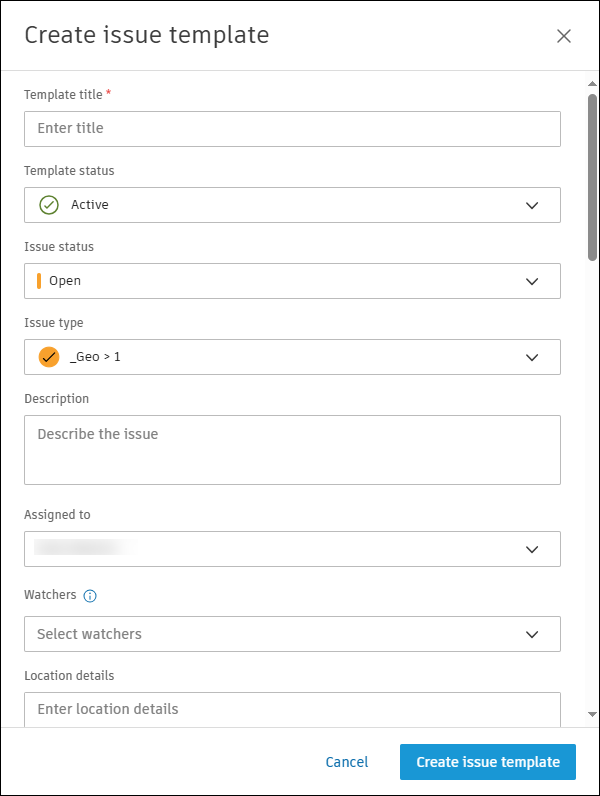Click the Watchers info icon
The height and width of the screenshot is (796, 600).
[90, 596]
